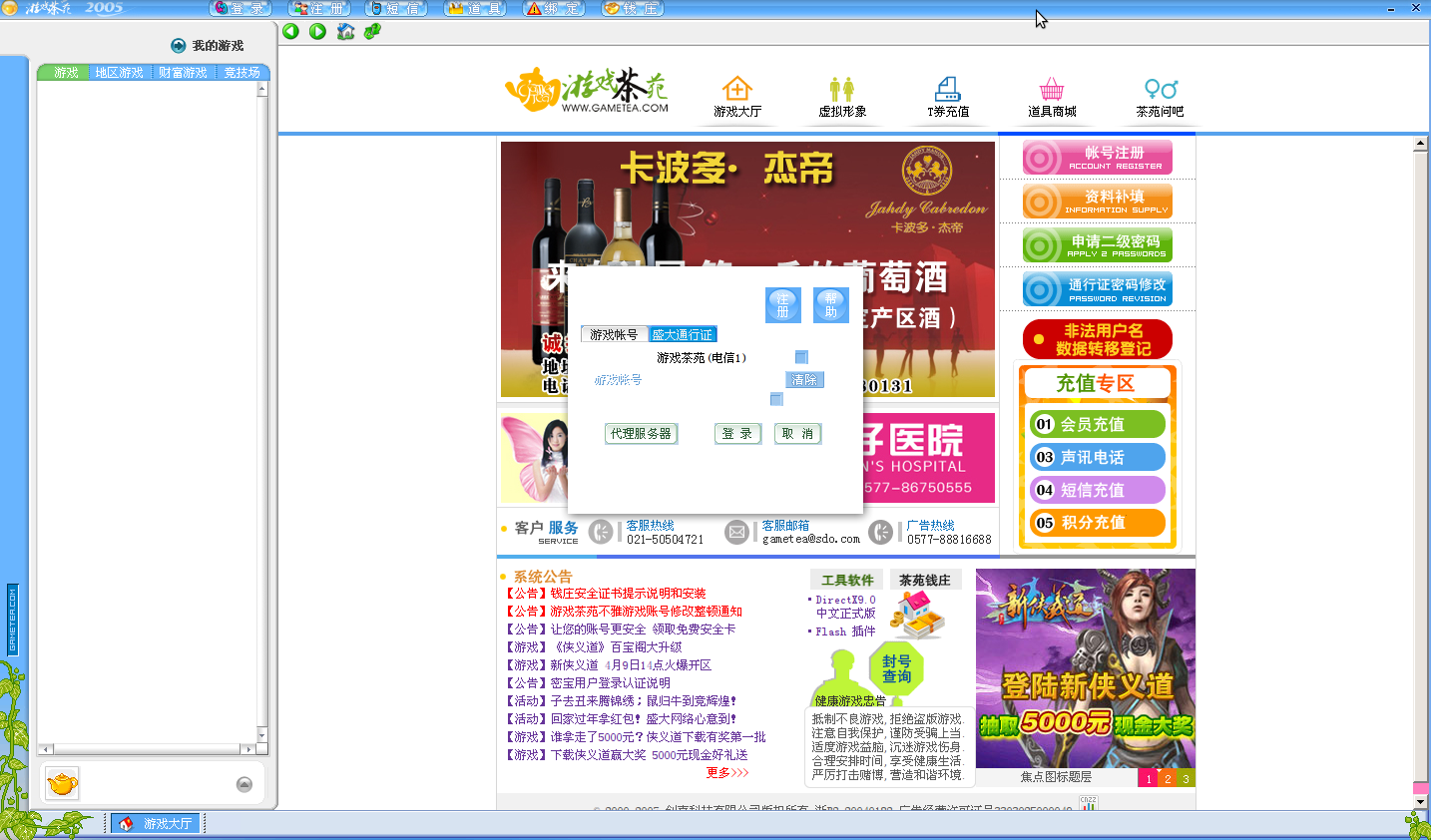
Task: Open 注册 in the top toolbar
Action: pyautogui.click(x=319, y=8)
